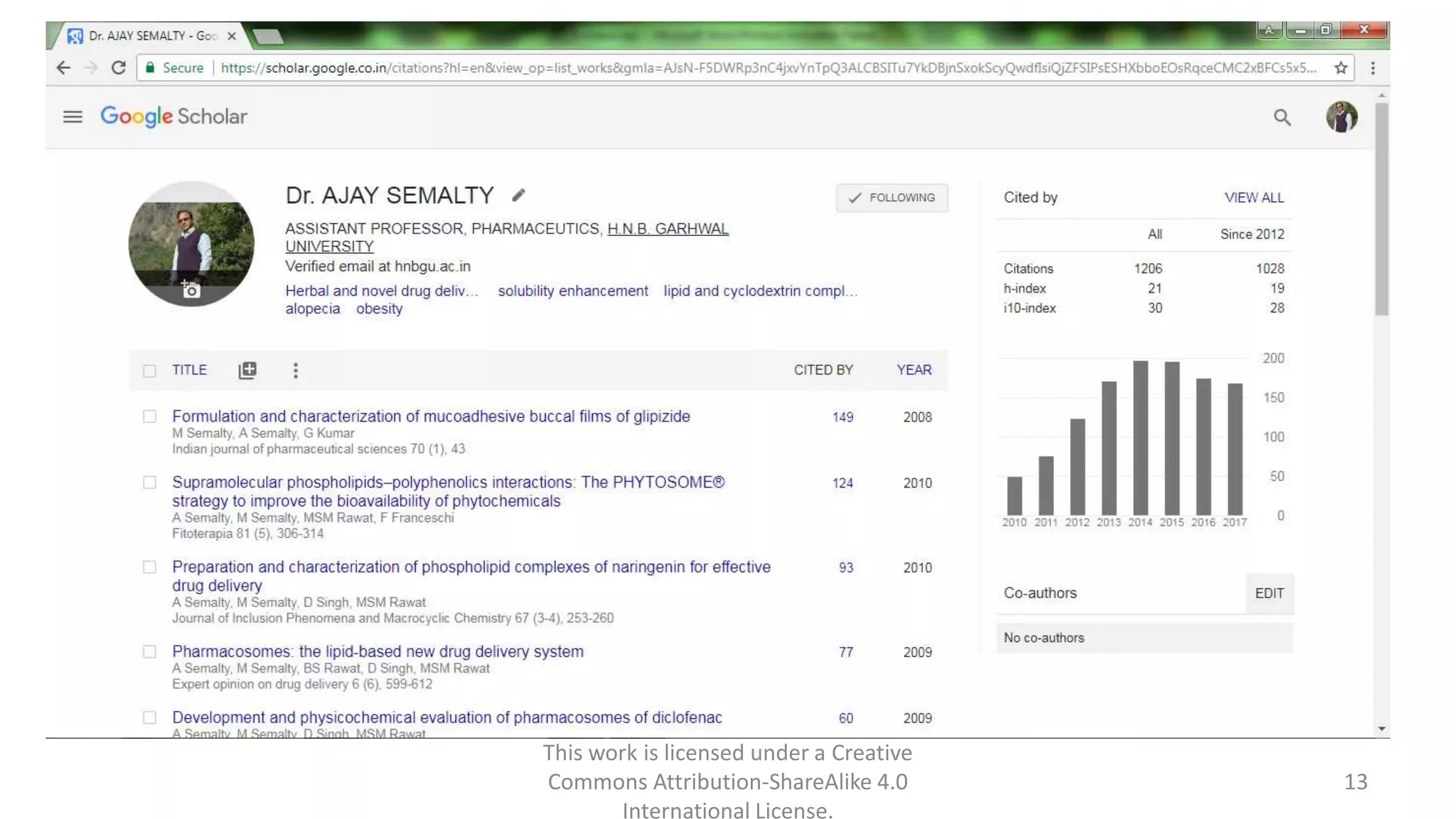Select the Pharmacosomes article checkbox
The width and height of the screenshot is (1456, 819).
pos(149,652)
